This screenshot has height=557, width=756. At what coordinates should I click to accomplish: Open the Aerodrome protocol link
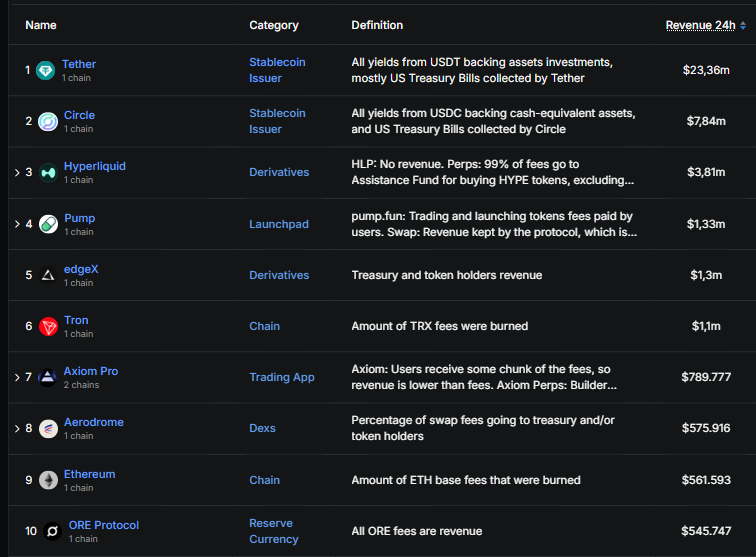(93, 422)
